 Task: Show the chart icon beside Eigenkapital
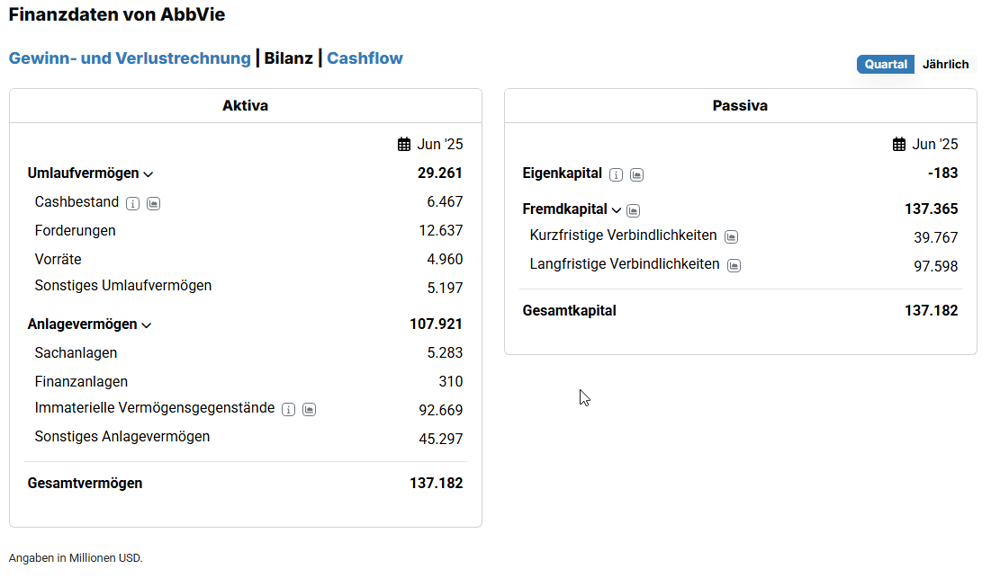click(637, 175)
